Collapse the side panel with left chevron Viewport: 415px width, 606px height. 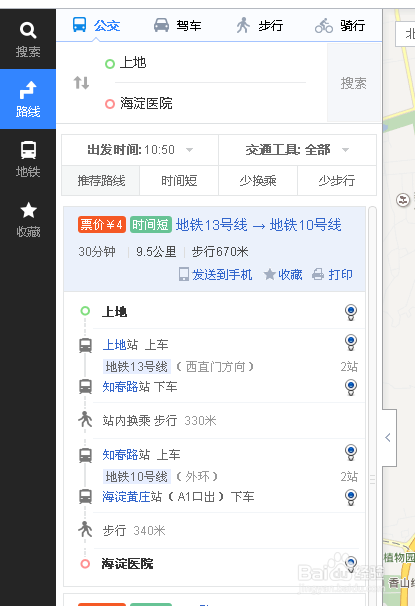pyautogui.click(x=389, y=437)
